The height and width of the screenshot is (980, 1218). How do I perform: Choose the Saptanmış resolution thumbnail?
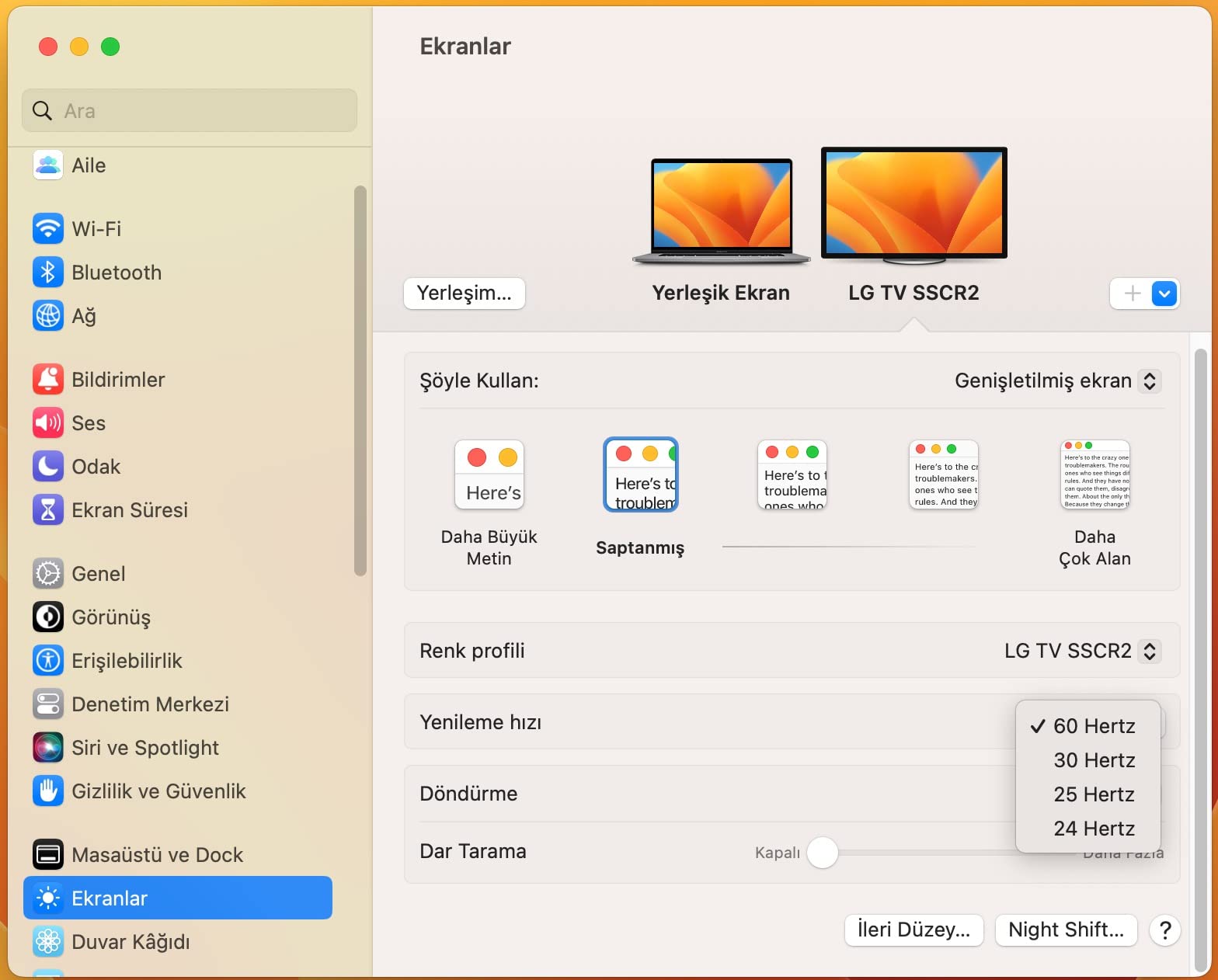[x=641, y=475]
